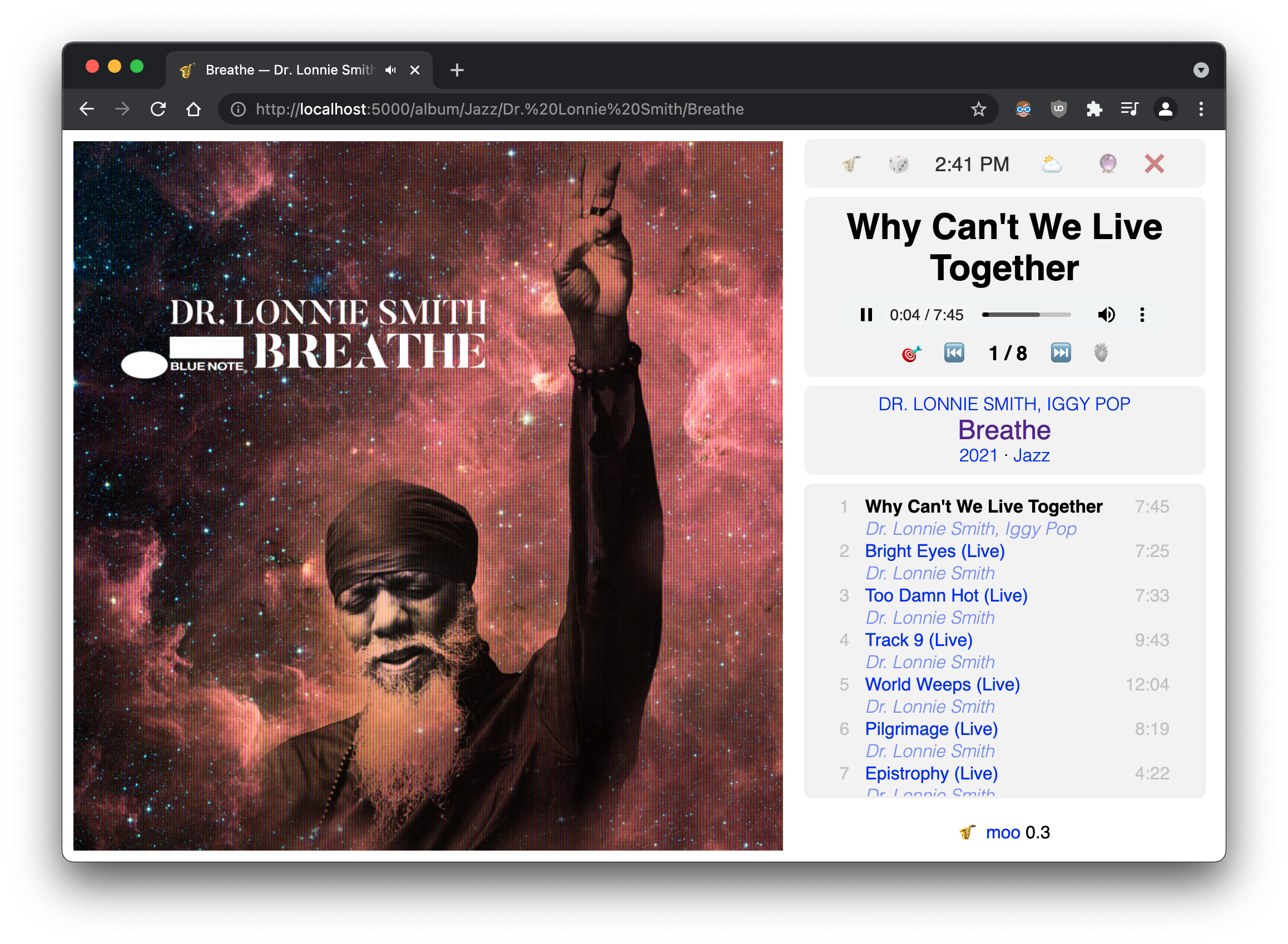1288x944 pixels.
Task: Skip to the next track
Action: click(1061, 352)
